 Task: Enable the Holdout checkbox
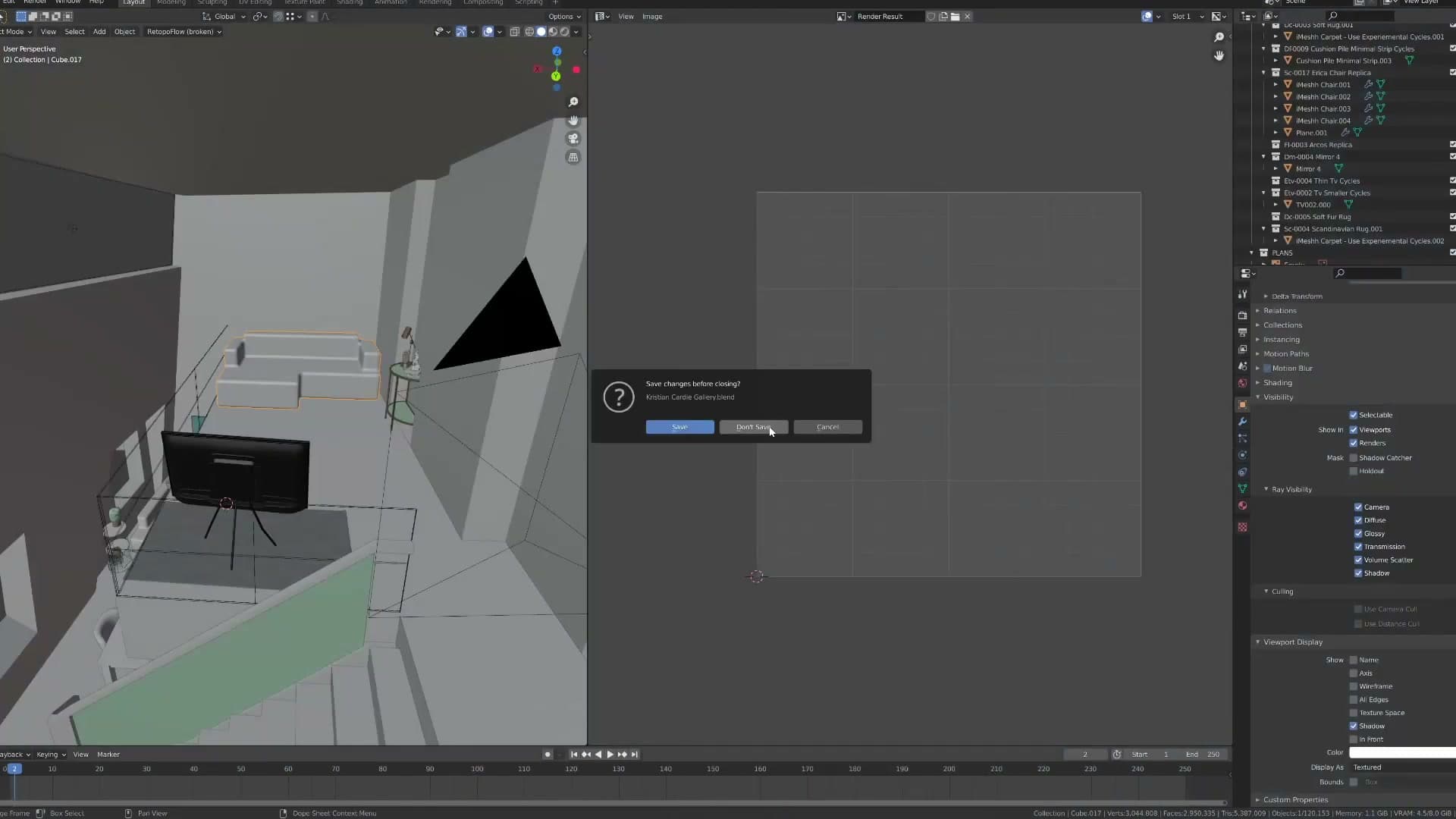1354,471
